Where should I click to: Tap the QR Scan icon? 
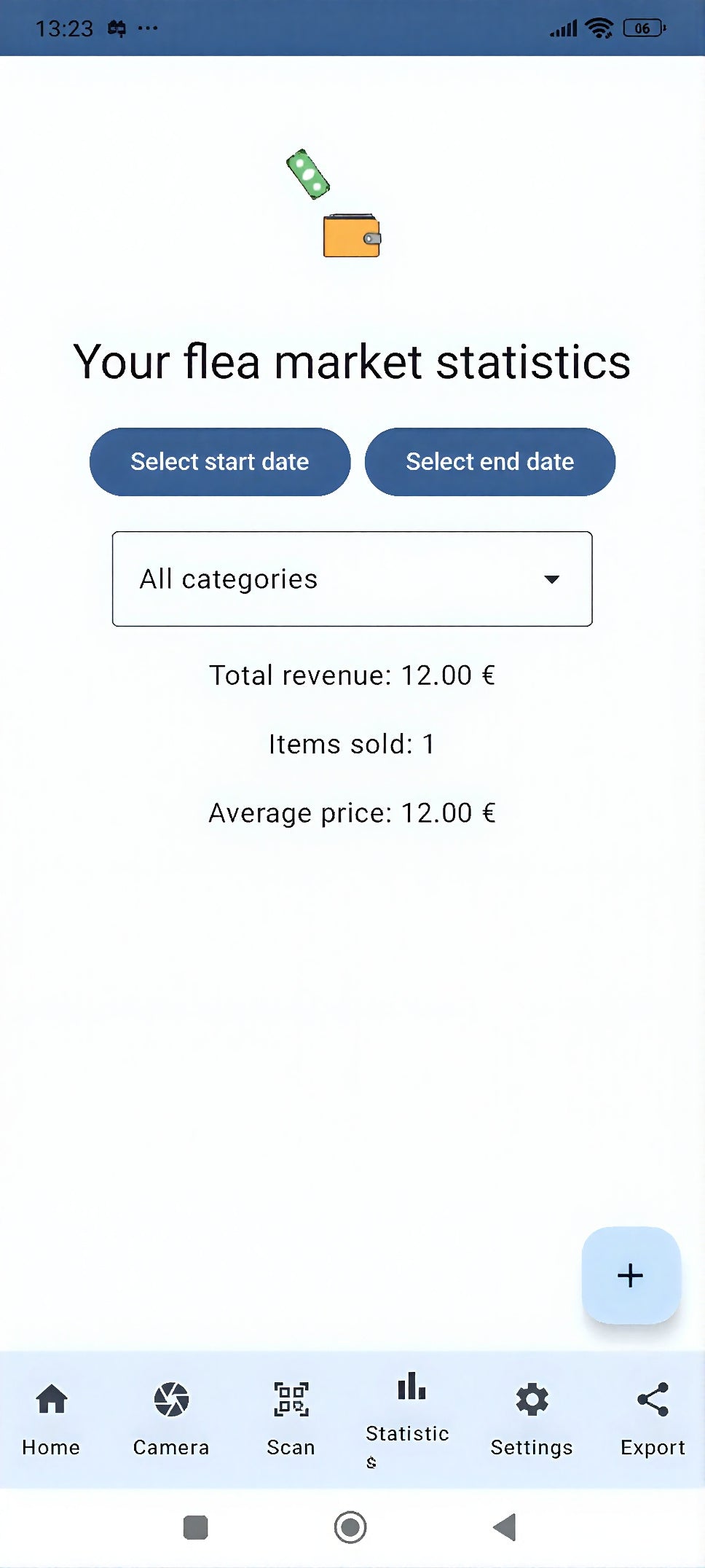point(291,1399)
